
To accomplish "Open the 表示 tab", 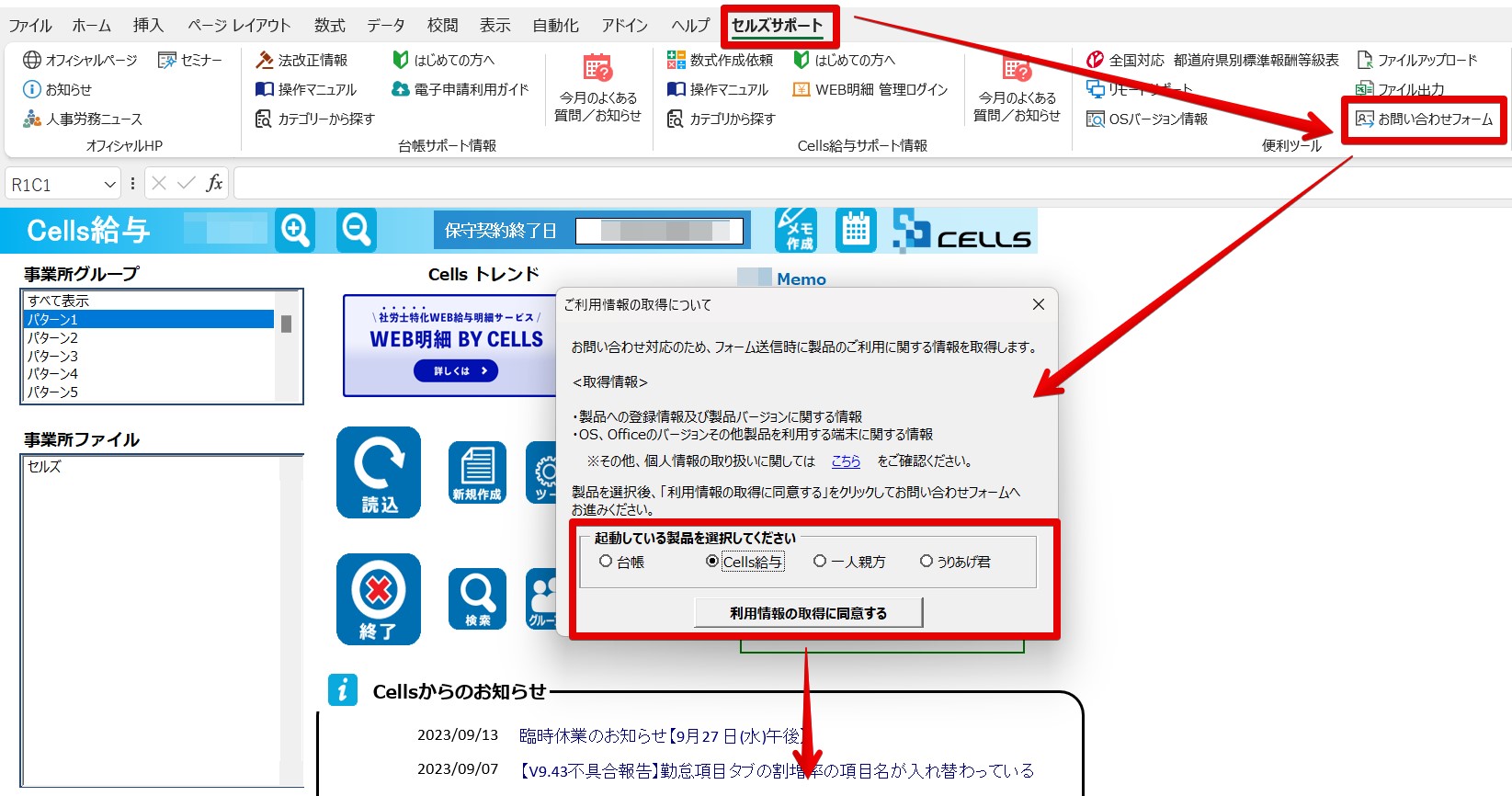I will pyautogui.click(x=495, y=26).
